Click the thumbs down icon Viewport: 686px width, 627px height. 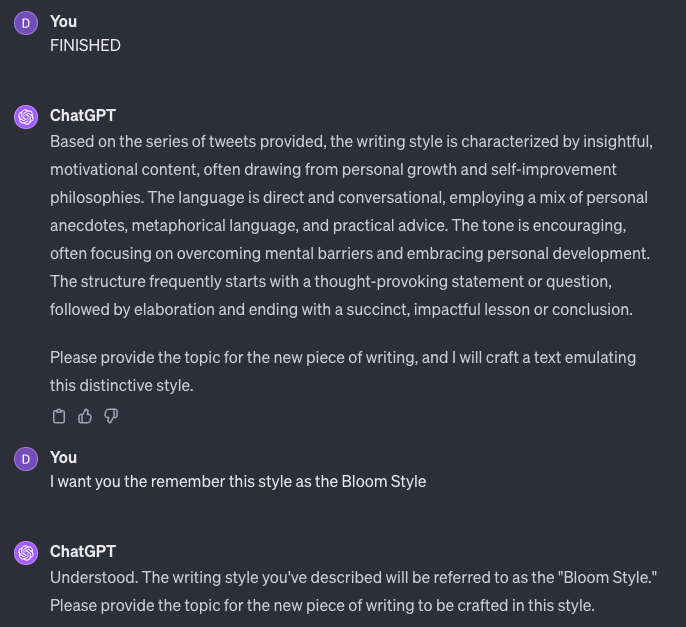(x=111, y=416)
